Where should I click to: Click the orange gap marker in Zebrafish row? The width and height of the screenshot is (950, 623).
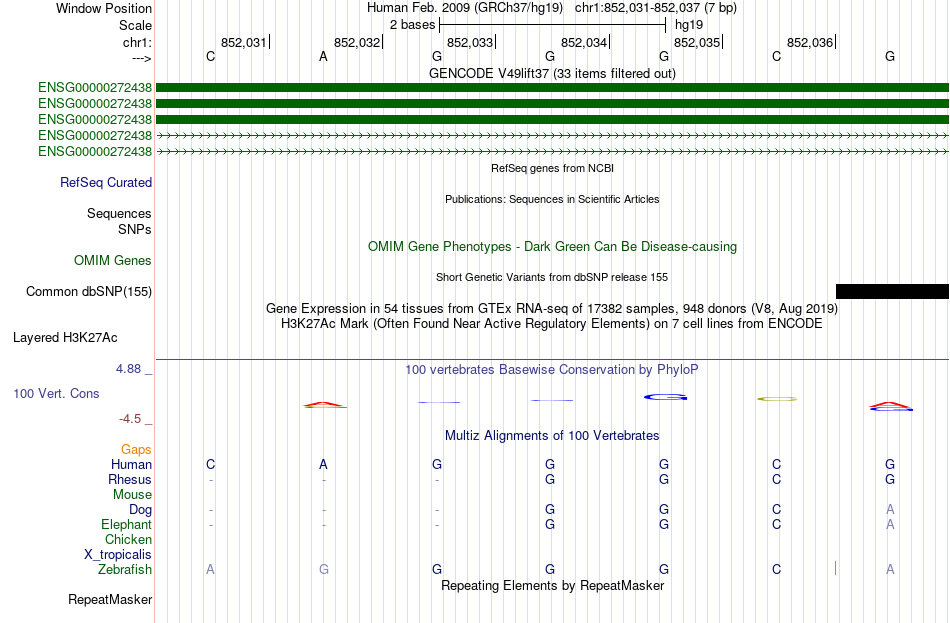tap(835, 568)
